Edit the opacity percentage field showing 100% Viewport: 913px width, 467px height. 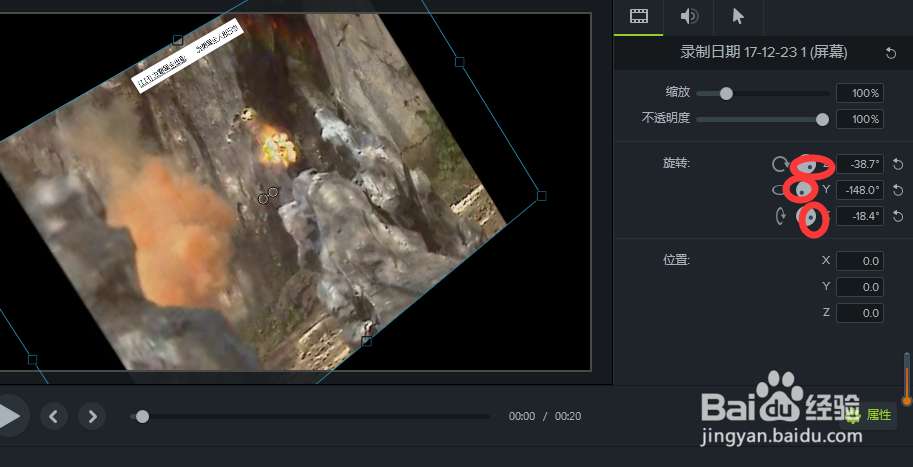pos(859,119)
